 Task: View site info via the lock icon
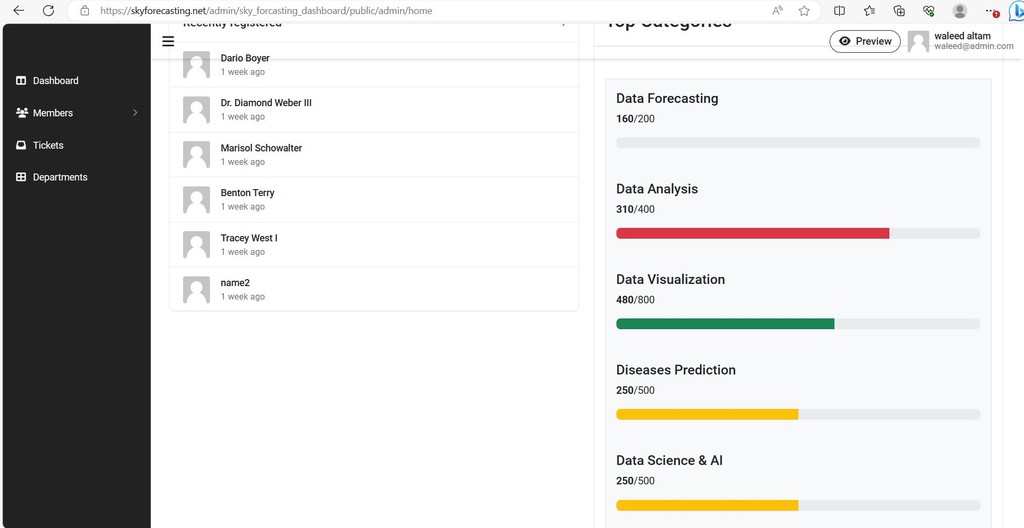click(84, 10)
